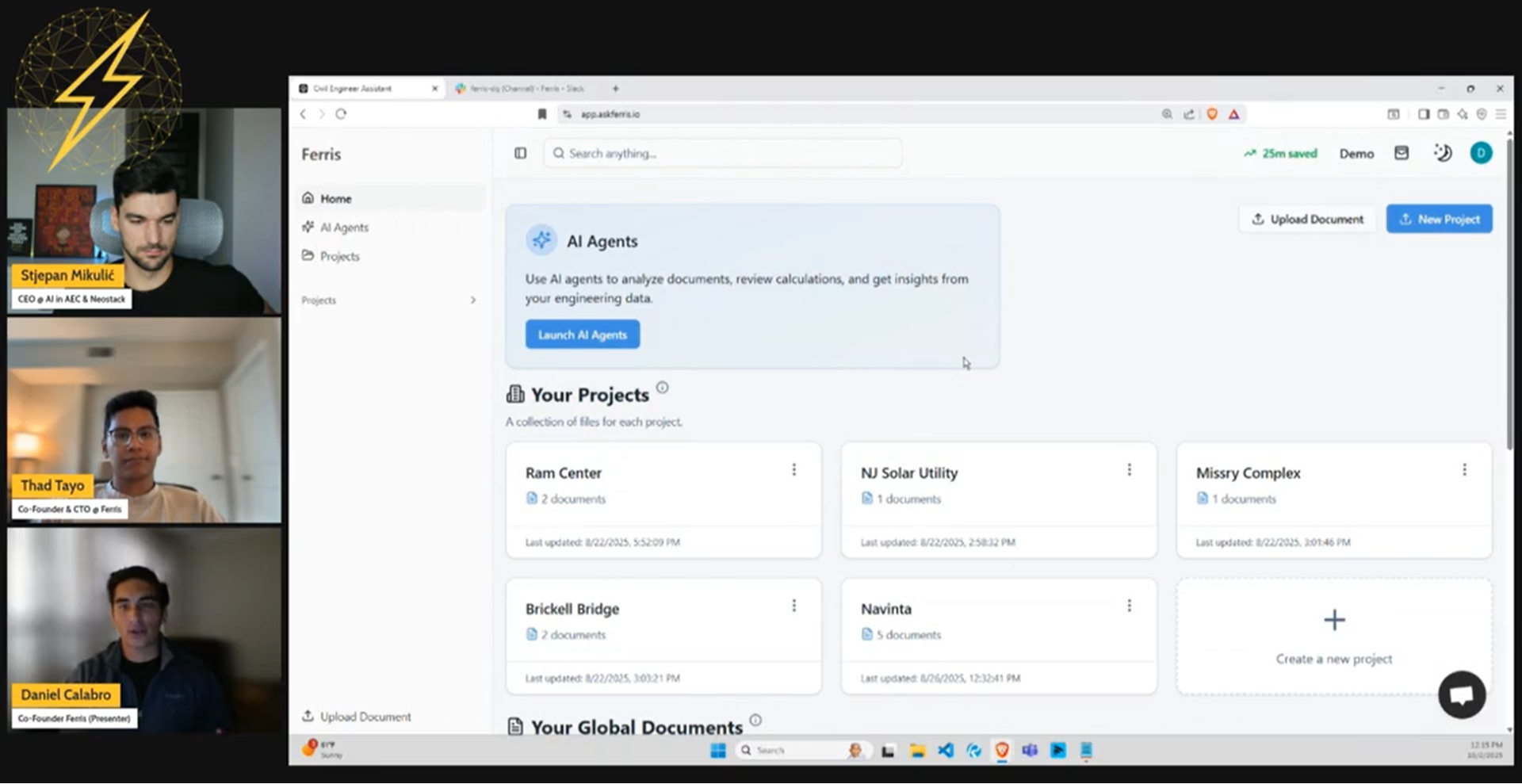Viewport: 1522px width, 784px height.
Task: Open Task View in the taskbar
Action: (x=889, y=751)
